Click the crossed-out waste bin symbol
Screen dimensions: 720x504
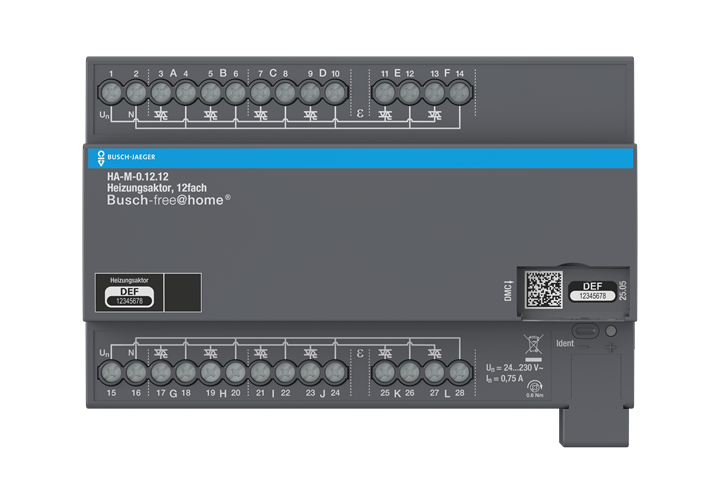tap(533, 347)
